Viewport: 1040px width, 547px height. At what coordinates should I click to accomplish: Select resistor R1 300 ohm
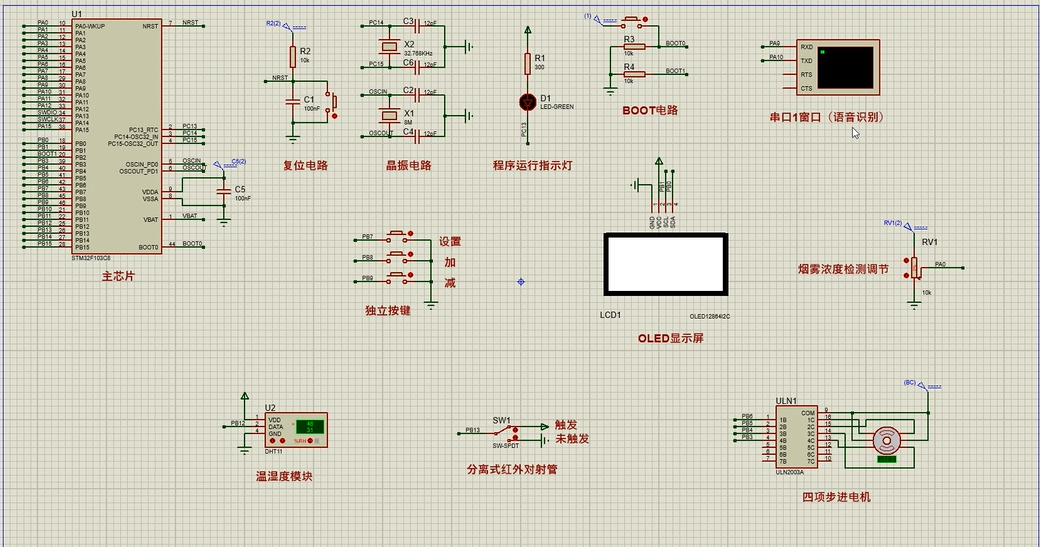[x=527, y=64]
